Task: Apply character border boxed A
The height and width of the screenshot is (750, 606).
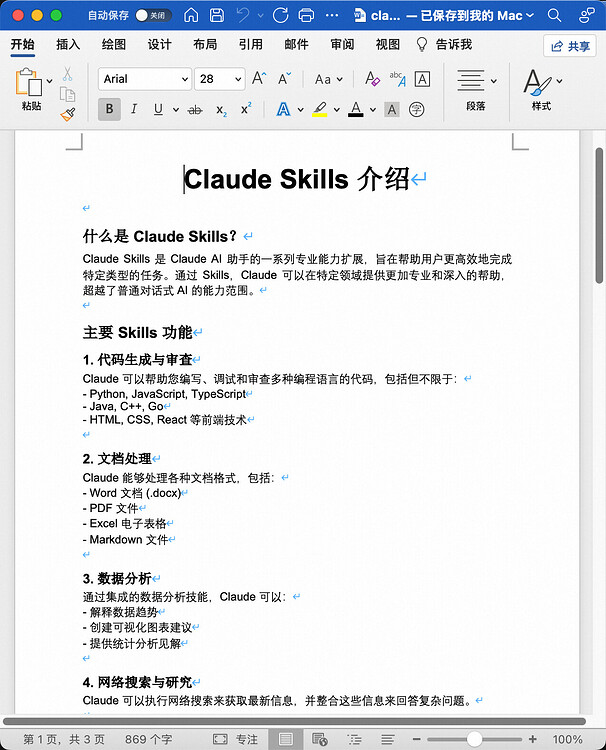Action: (x=422, y=78)
